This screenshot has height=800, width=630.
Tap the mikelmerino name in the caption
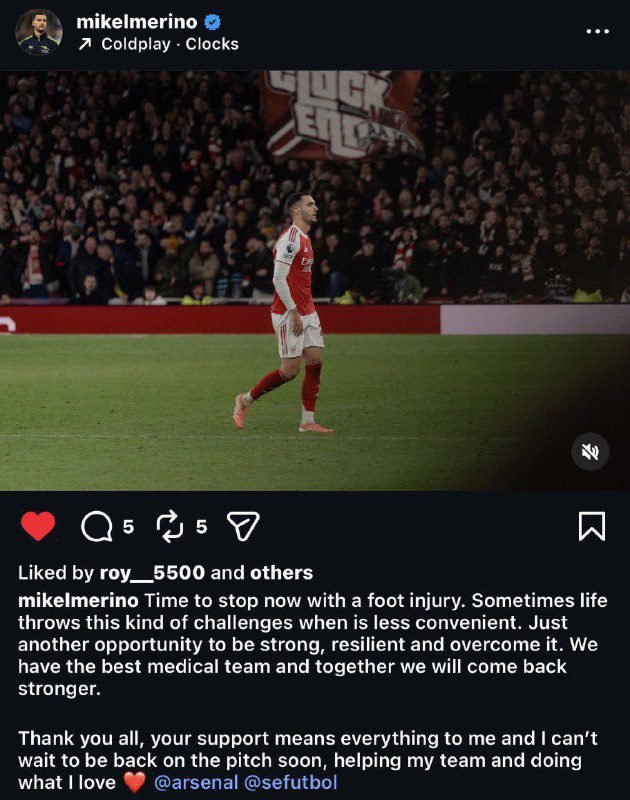[x=78, y=601]
